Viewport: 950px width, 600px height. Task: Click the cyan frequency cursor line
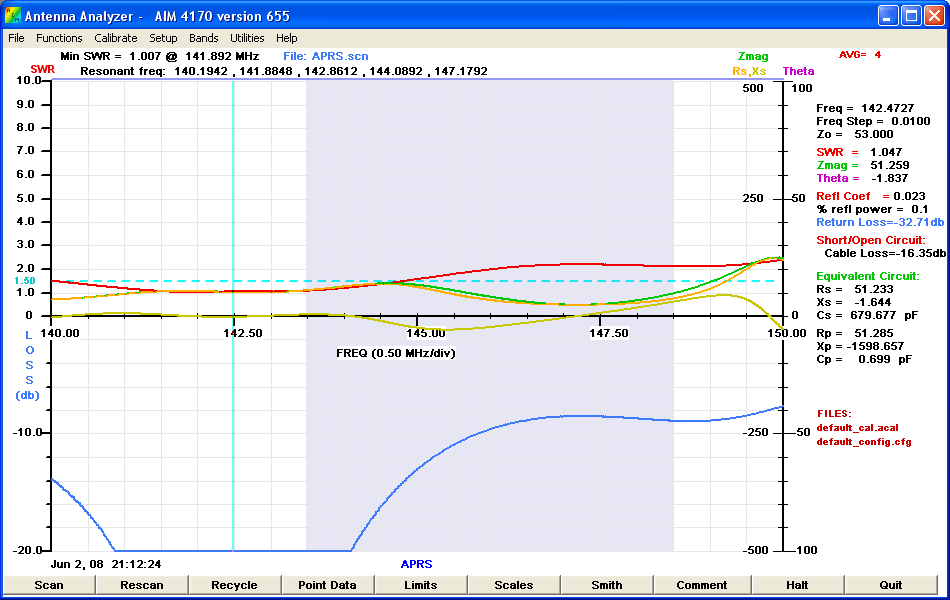pos(233,315)
